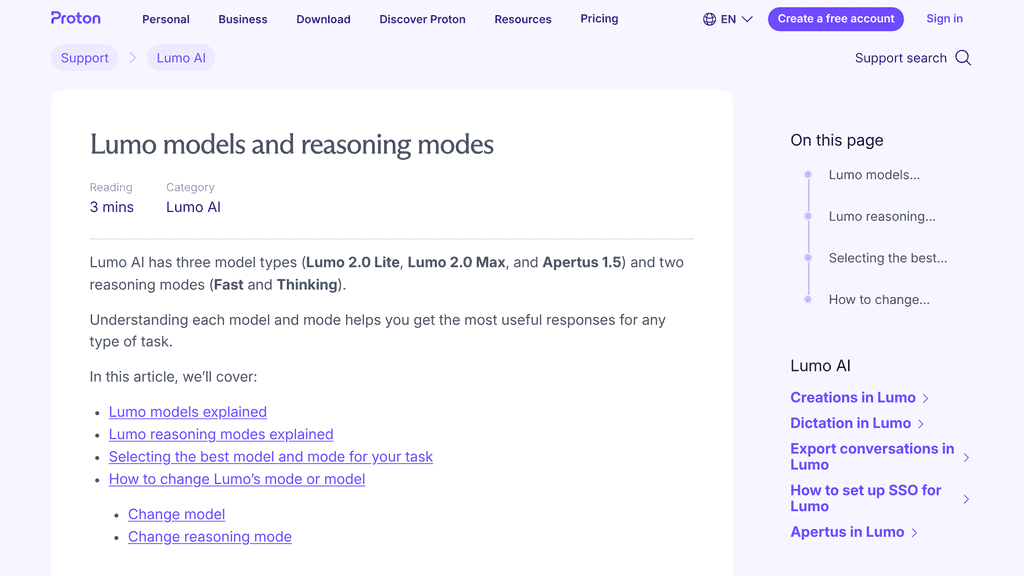Jump to Lumo models explained
The height and width of the screenshot is (576, 1024).
coord(187,412)
